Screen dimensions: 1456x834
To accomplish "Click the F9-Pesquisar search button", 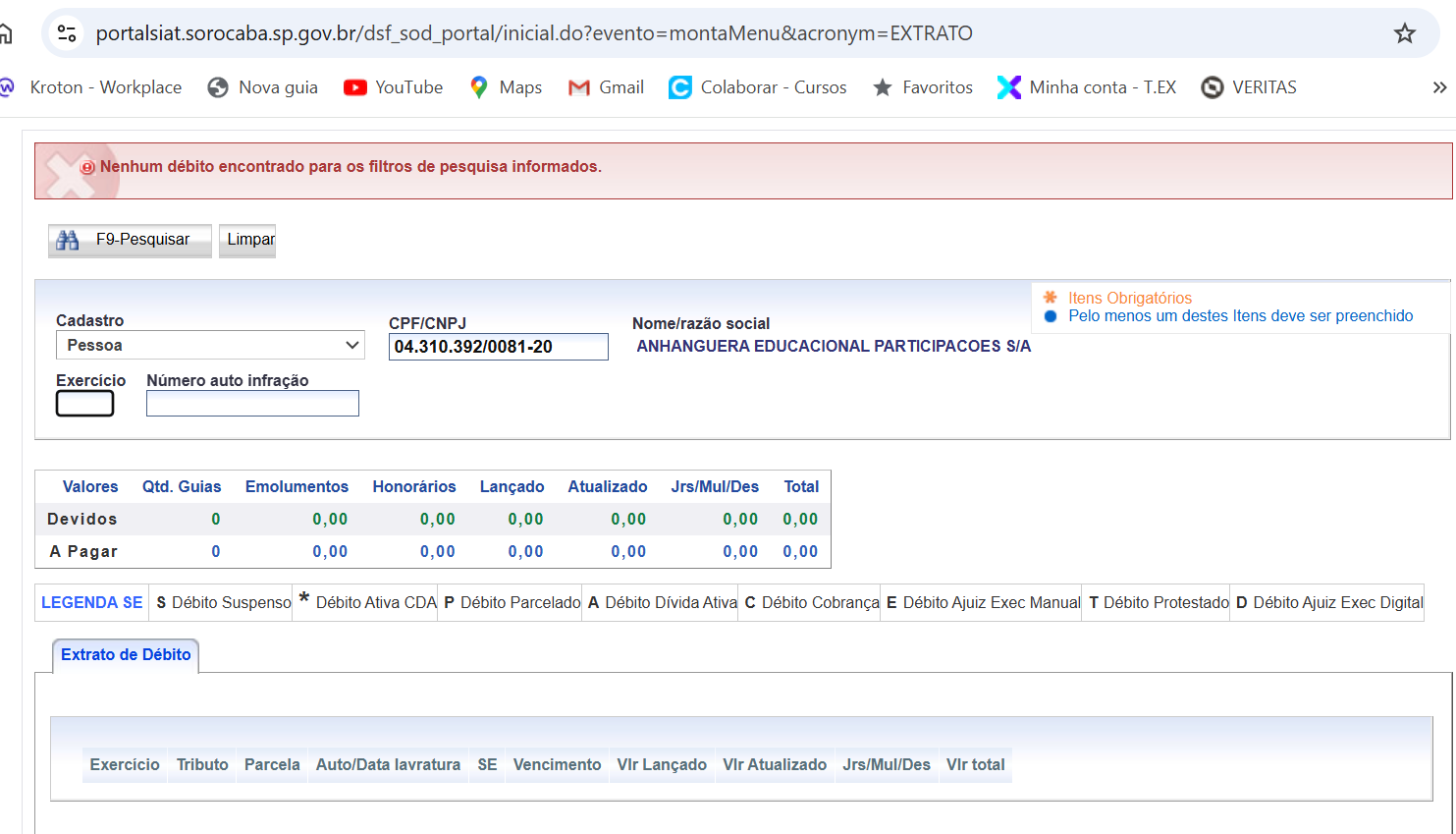I will 130,240.
